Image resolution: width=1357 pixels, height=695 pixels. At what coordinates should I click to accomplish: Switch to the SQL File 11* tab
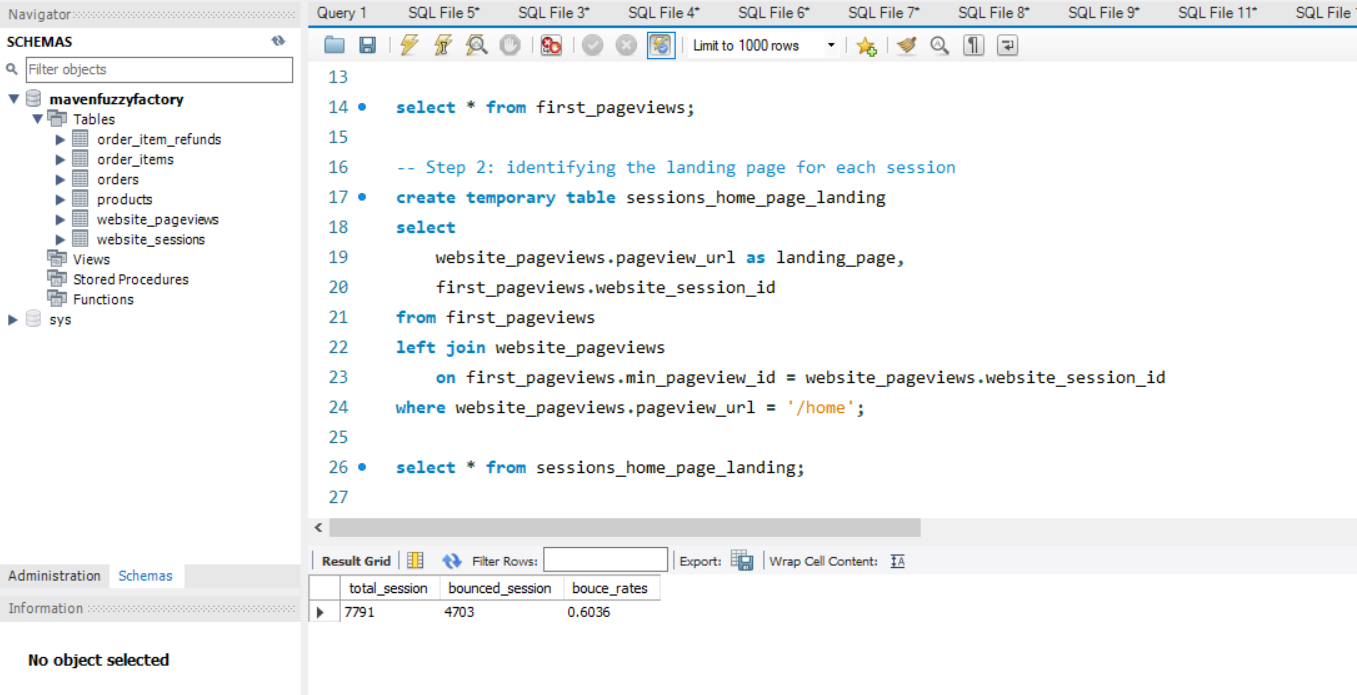1218,12
